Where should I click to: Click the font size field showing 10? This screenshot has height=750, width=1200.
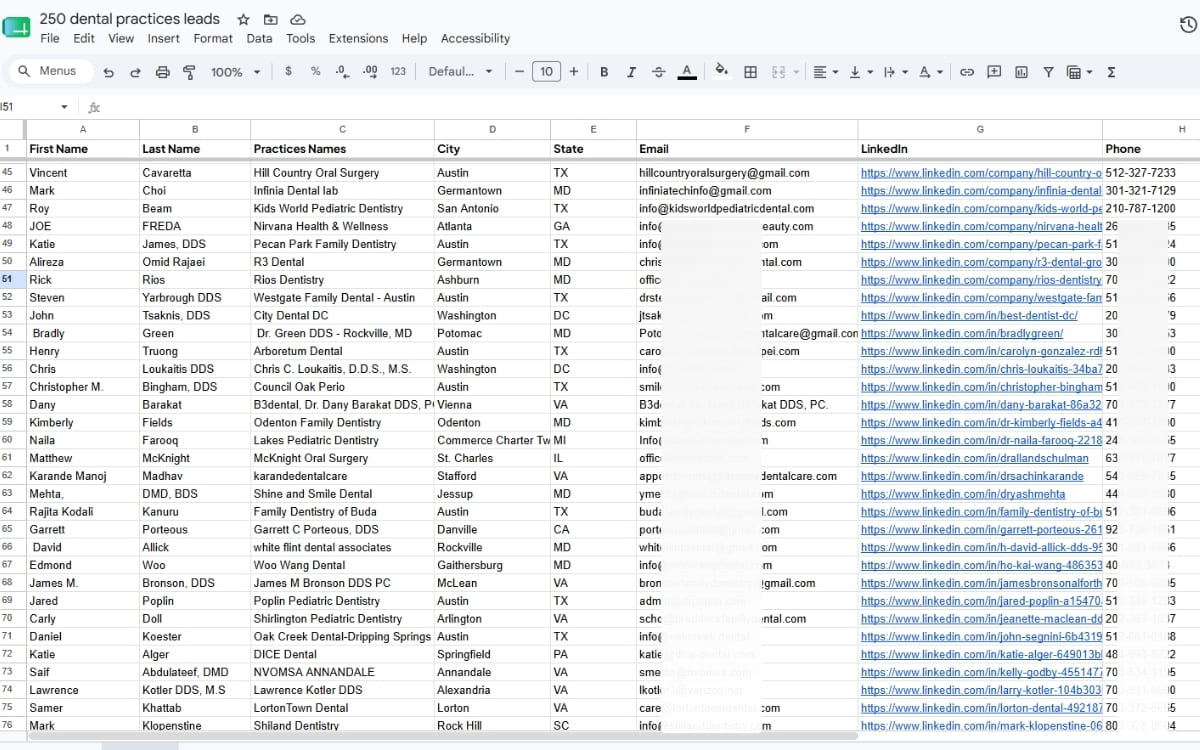546,71
